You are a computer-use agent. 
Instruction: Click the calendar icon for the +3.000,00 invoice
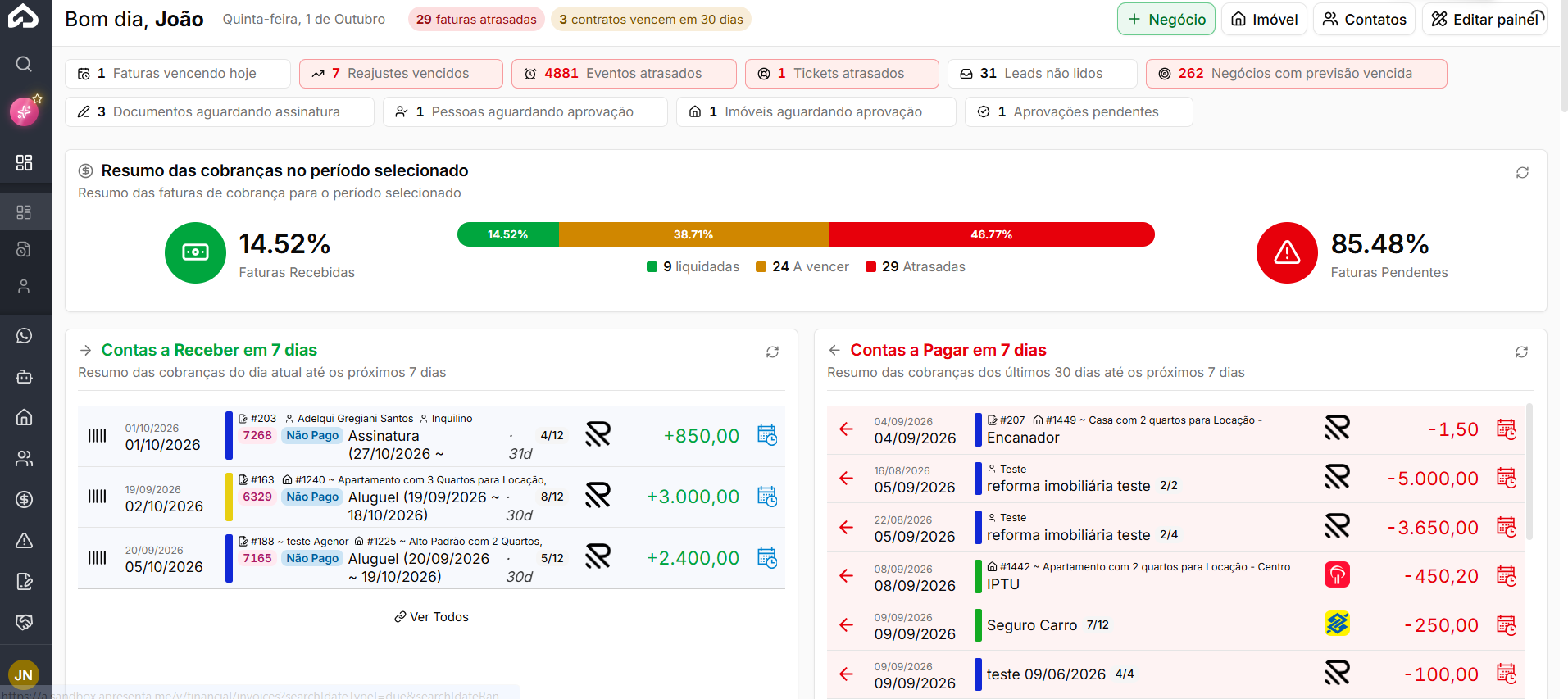pos(767,497)
